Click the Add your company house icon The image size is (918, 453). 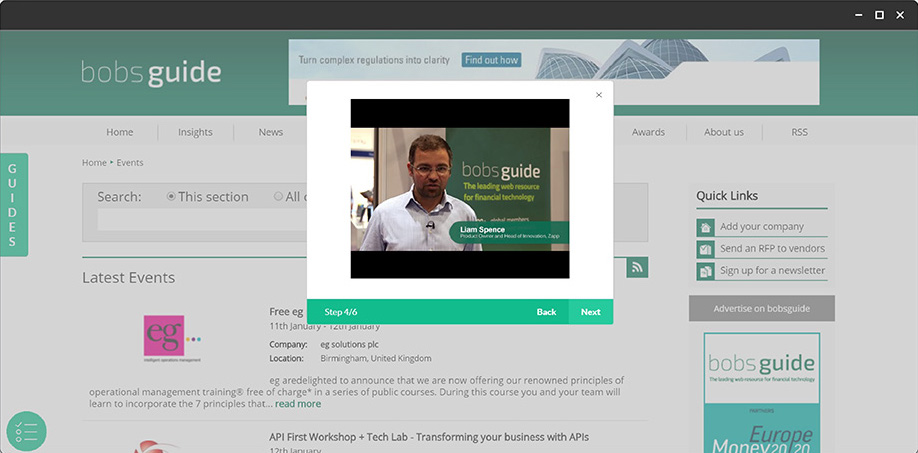[705, 228]
